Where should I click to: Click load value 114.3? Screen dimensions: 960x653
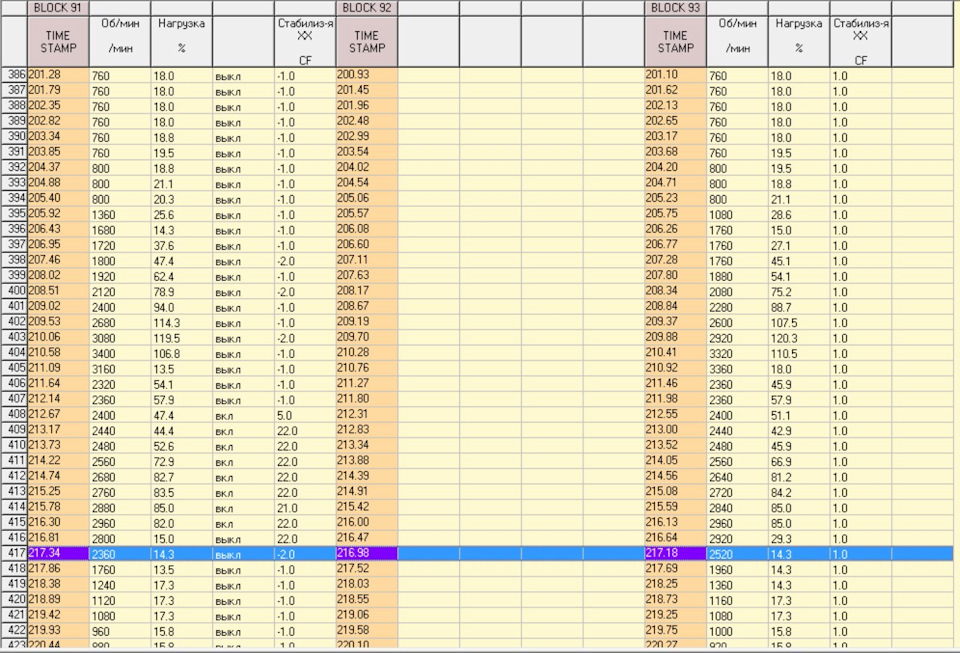point(181,323)
